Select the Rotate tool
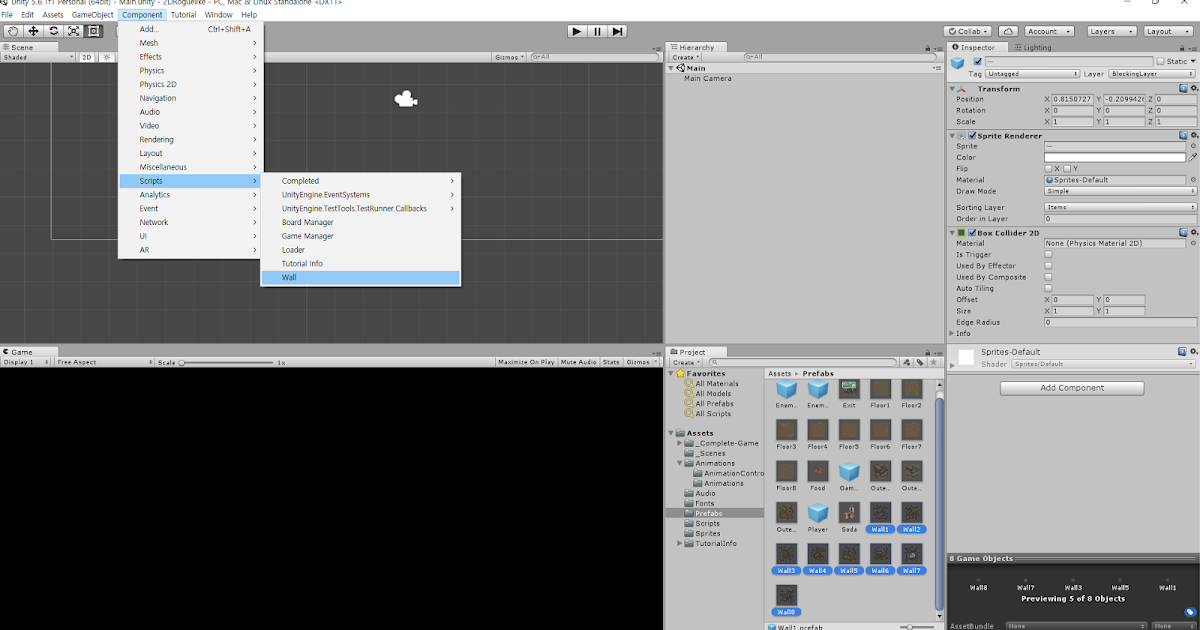1200x630 pixels. pyautogui.click(x=54, y=31)
